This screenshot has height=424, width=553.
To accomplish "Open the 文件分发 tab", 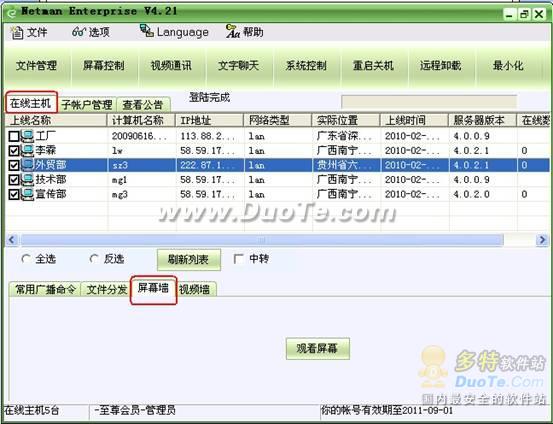I will pyautogui.click(x=107, y=289).
